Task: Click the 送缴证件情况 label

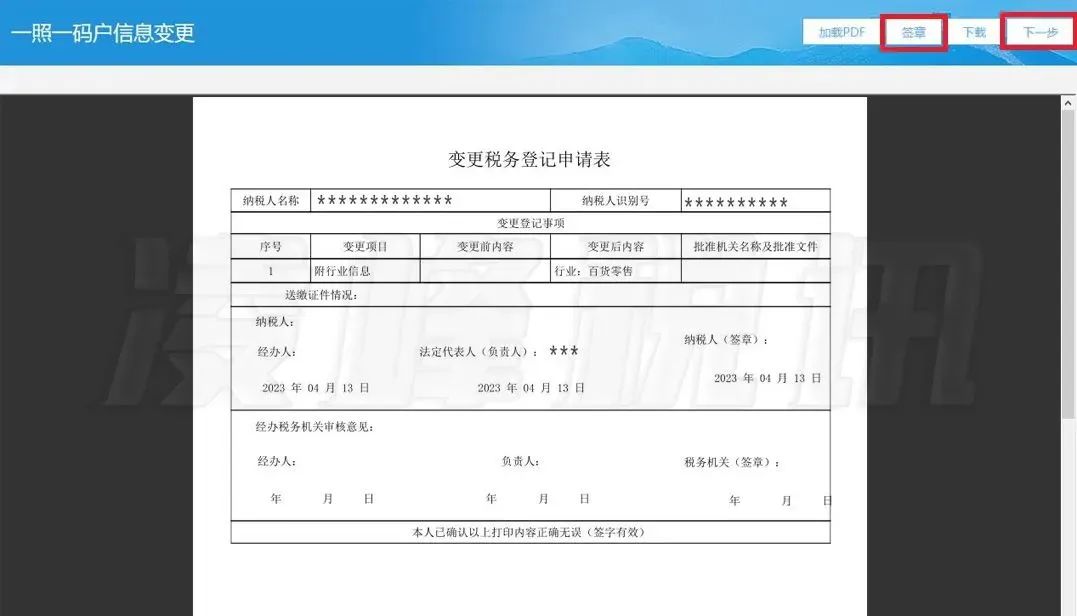Action: point(321,295)
